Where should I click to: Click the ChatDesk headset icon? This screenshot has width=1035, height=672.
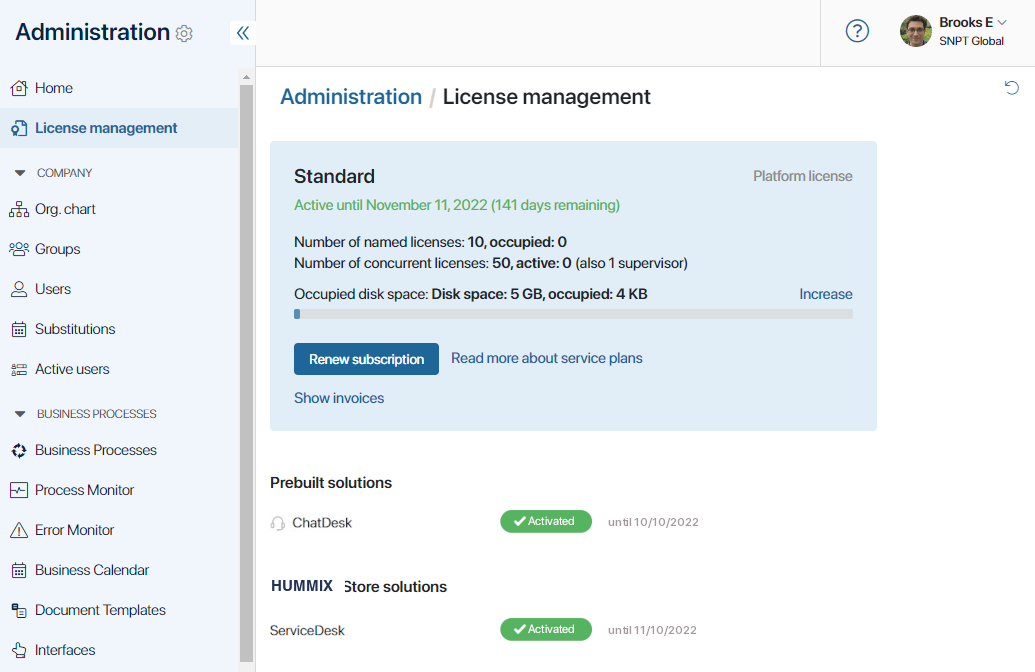278,523
